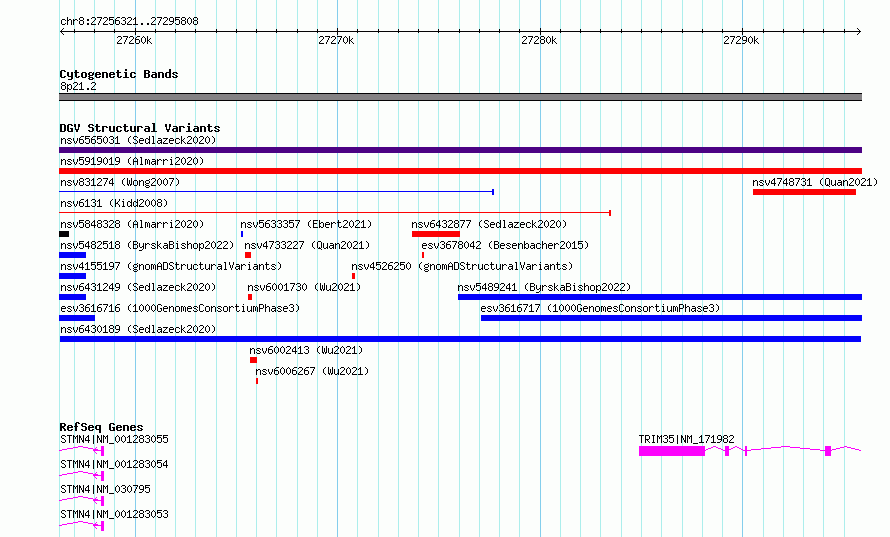
Task: Click the Cytogenetic Bands track title
Action: (x=119, y=74)
